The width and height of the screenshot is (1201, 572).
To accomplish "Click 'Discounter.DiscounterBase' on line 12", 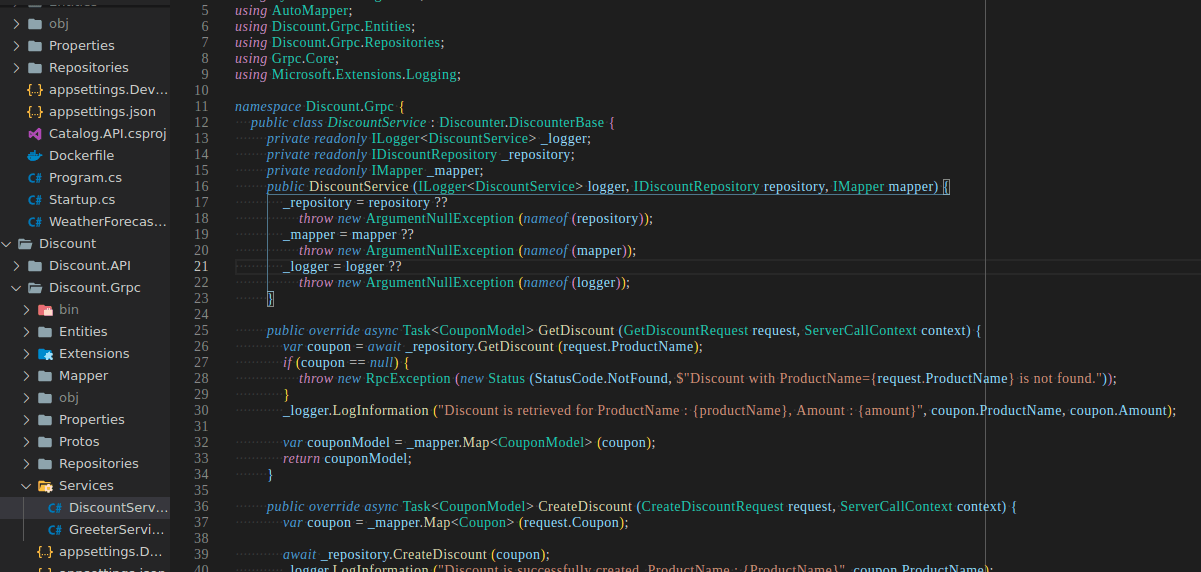I will point(522,122).
